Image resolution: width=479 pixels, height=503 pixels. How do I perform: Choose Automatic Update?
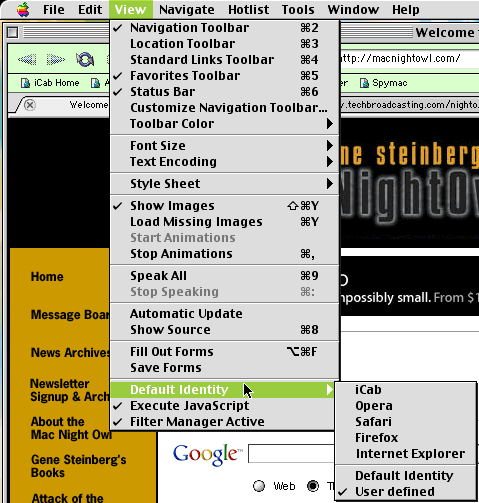(225, 314)
